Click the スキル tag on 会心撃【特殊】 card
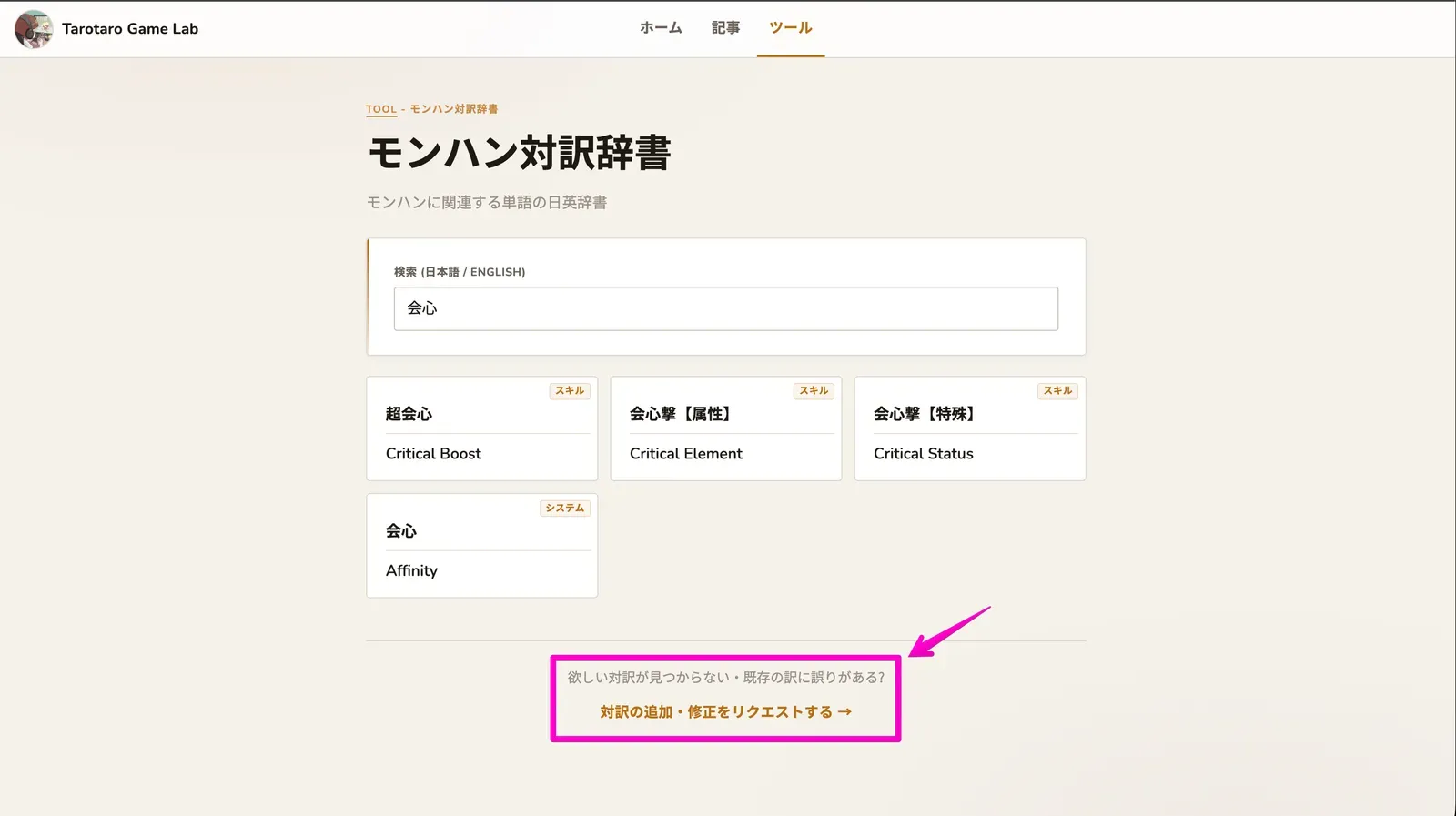Viewport: 1456px width, 816px height. click(x=1057, y=390)
